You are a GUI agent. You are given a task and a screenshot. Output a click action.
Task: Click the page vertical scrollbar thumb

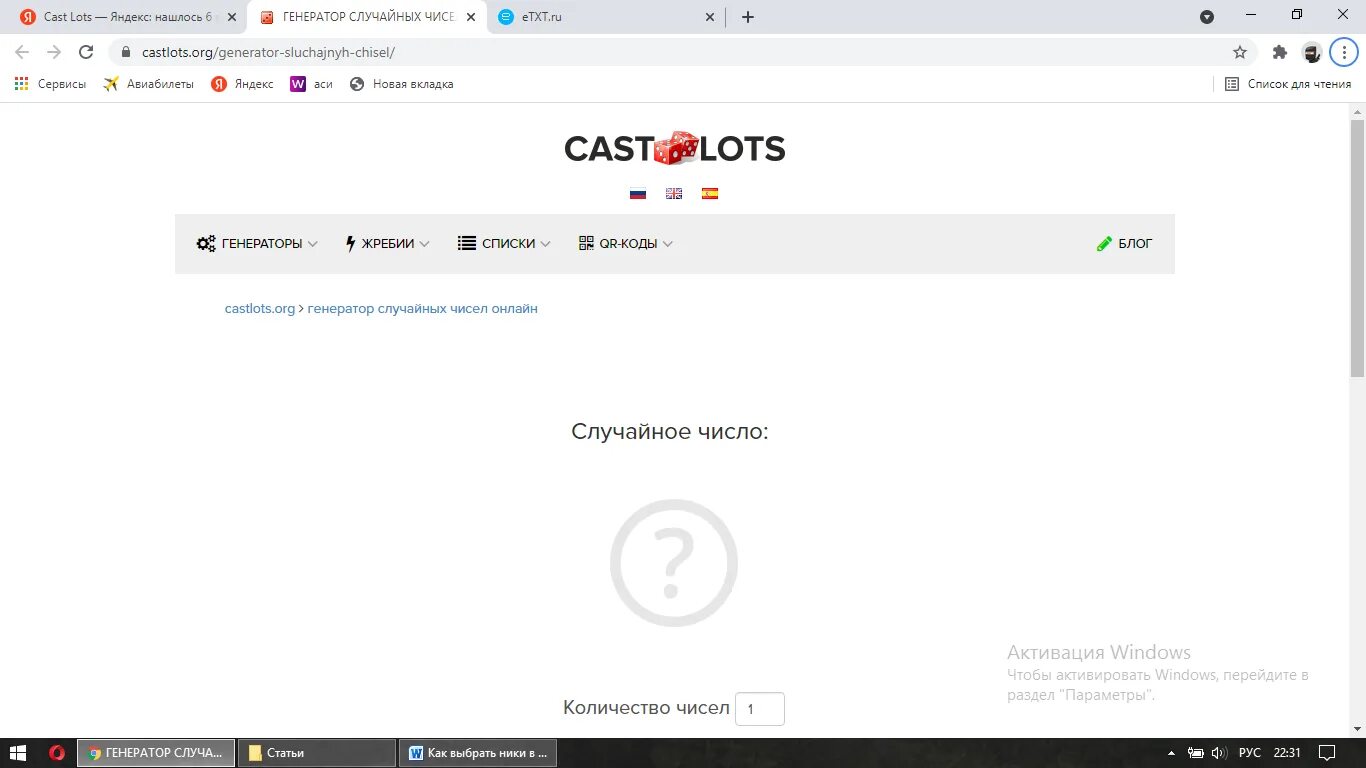click(x=1357, y=248)
